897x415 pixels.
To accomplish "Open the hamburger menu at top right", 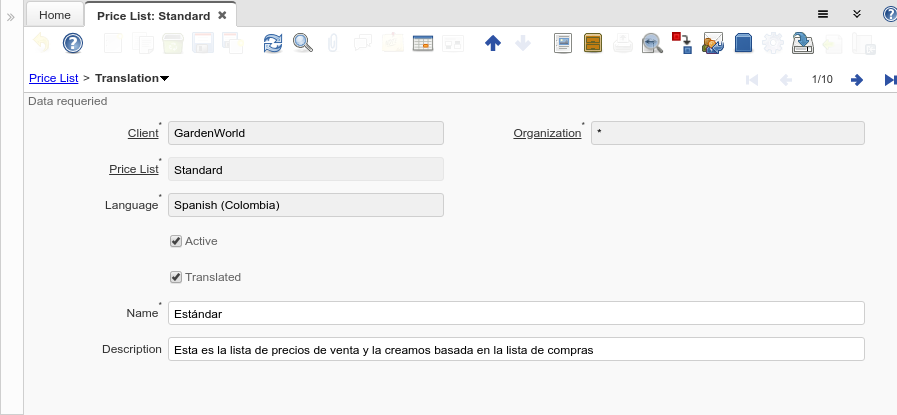I will (x=823, y=14).
